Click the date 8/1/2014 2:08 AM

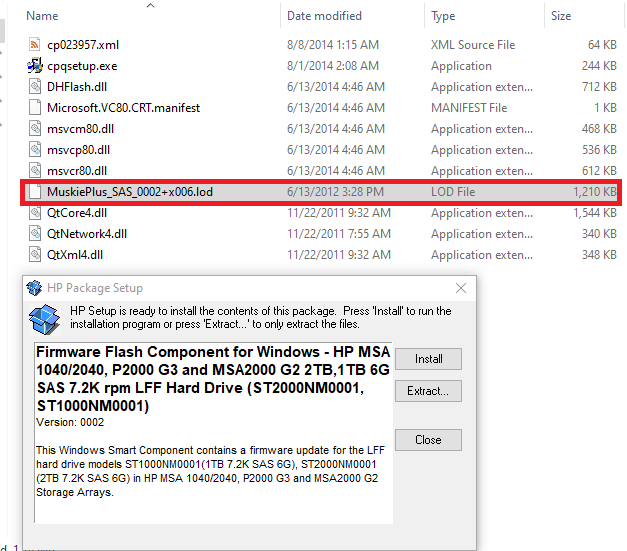333,66
